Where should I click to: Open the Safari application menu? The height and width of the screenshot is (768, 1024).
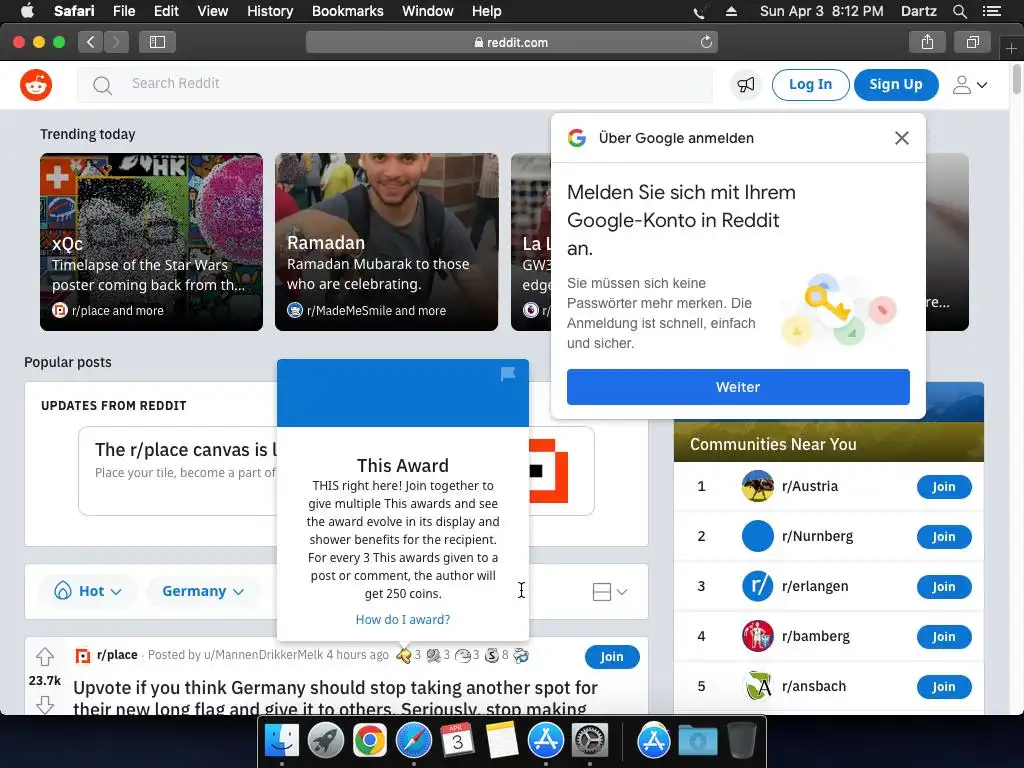tap(74, 11)
